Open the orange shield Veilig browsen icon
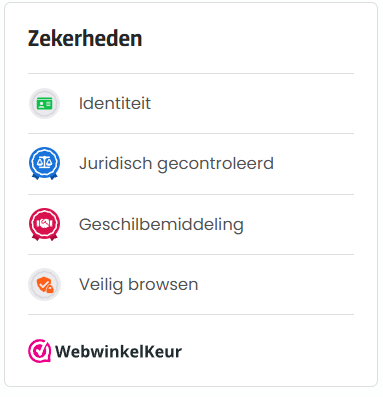The height and width of the screenshot is (397, 383). point(44,284)
